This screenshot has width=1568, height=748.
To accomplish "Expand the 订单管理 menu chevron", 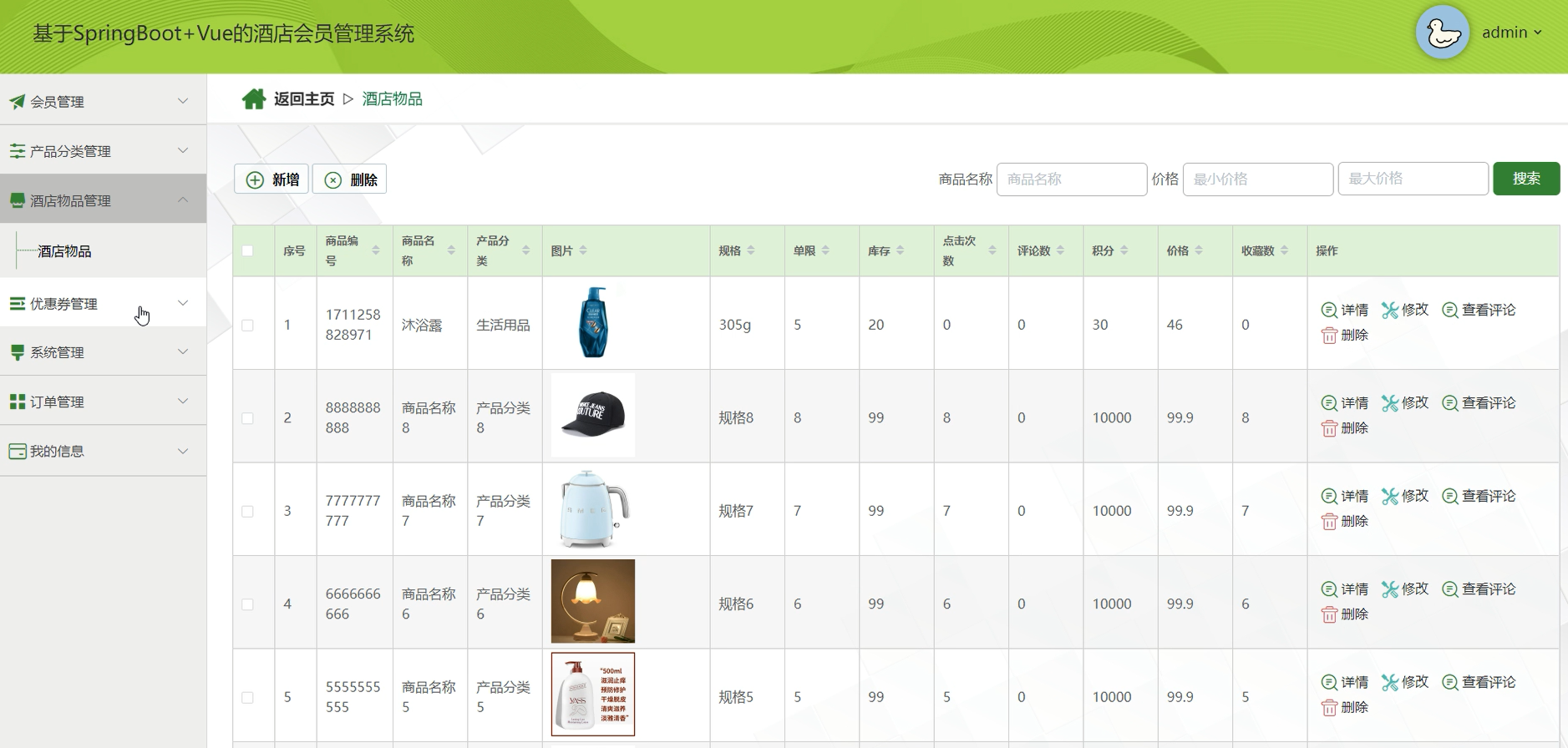I will [x=183, y=401].
